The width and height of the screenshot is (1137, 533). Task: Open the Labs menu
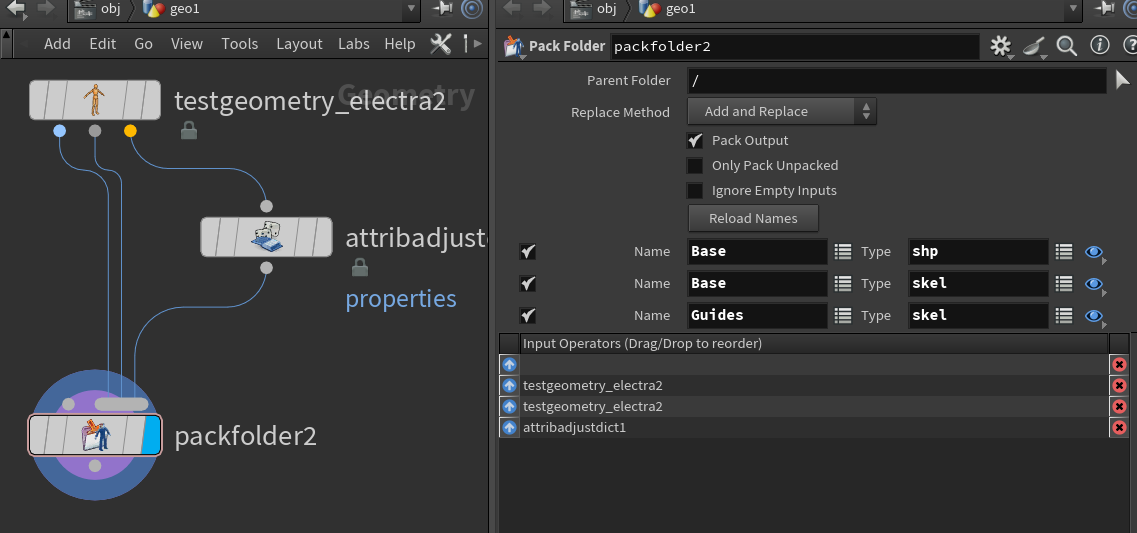click(353, 44)
